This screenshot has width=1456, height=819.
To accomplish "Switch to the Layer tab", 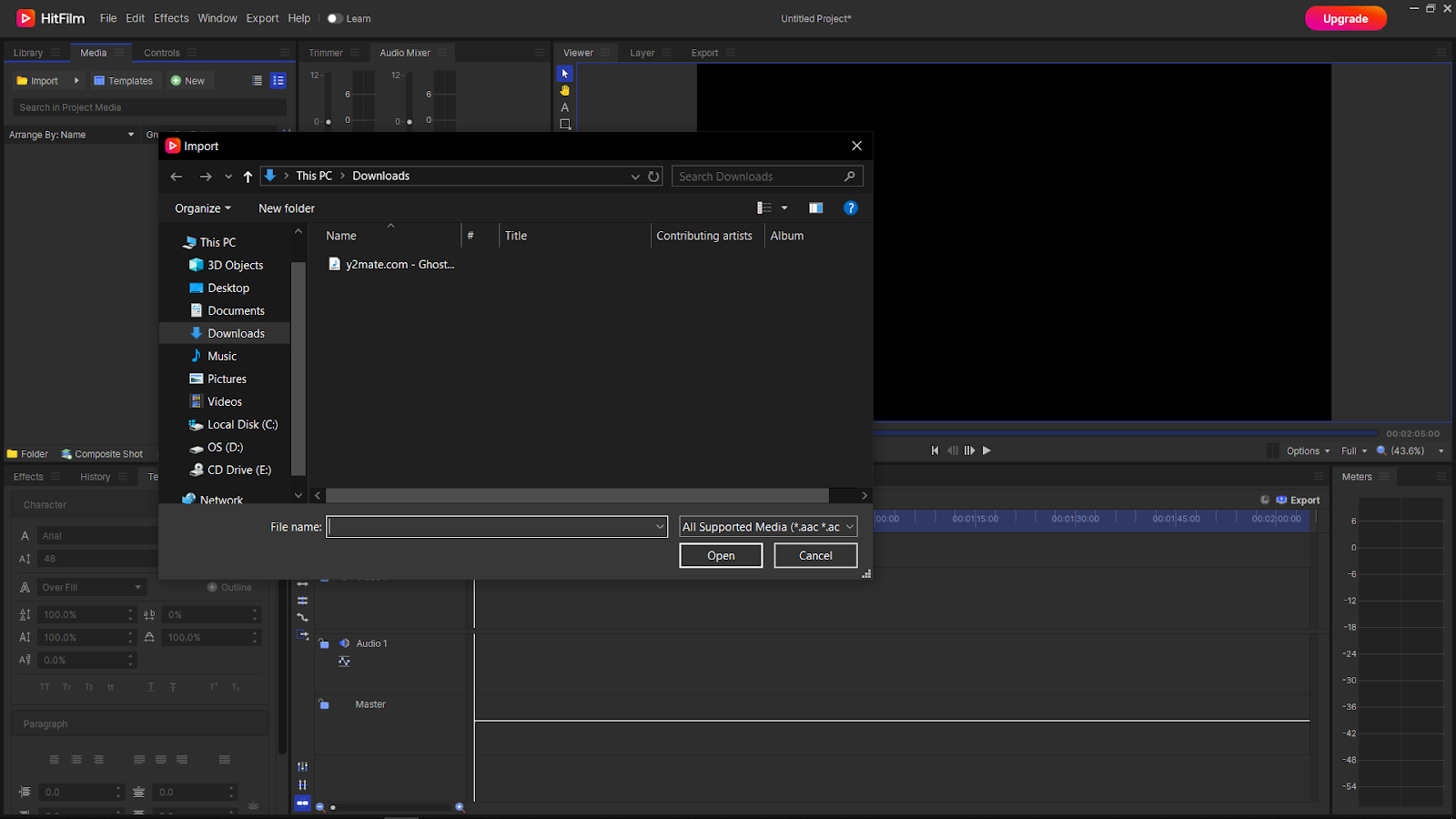I will pos(642,53).
